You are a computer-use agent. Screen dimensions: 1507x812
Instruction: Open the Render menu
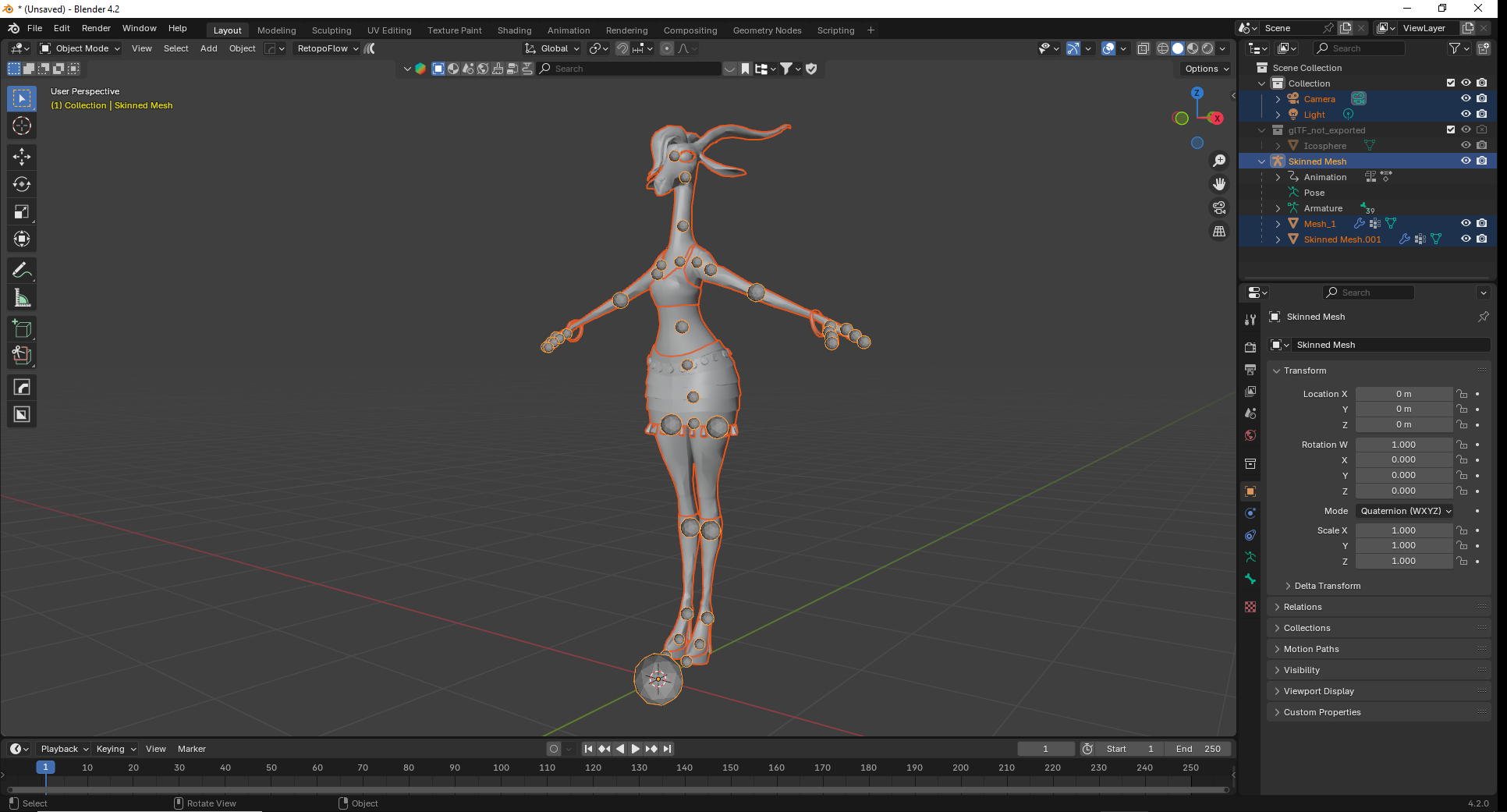click(96, 28)
